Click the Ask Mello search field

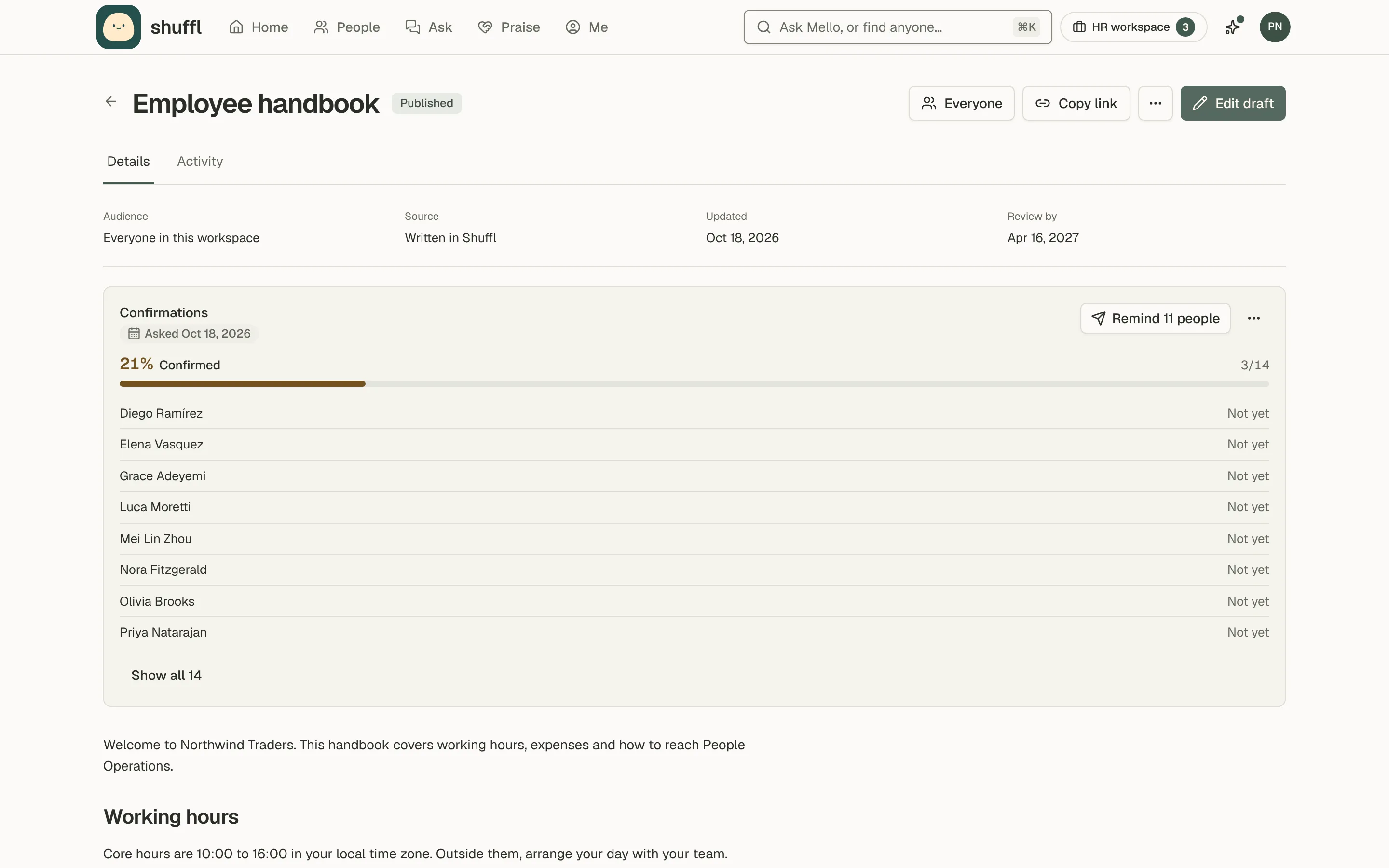[898, 27]
